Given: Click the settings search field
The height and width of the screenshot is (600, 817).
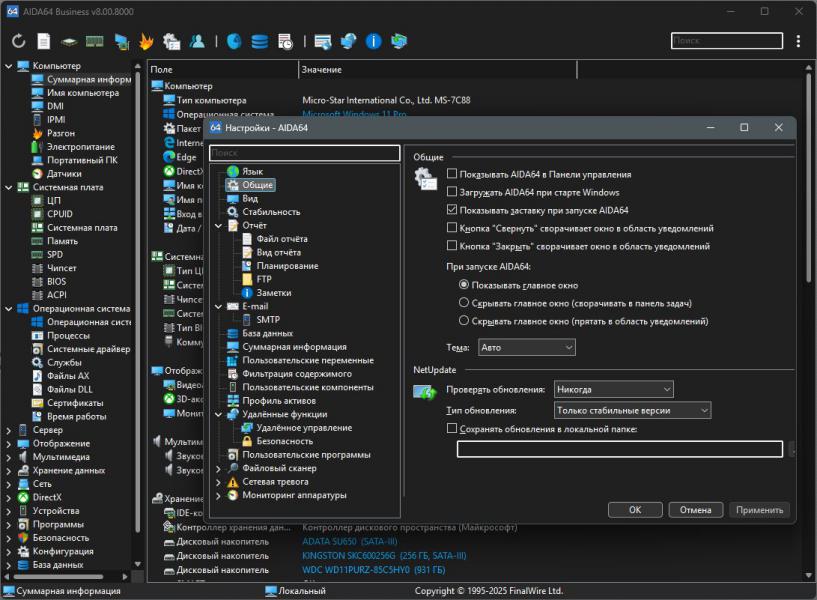Looking at the screenshot, I should [x=304, y=153].
